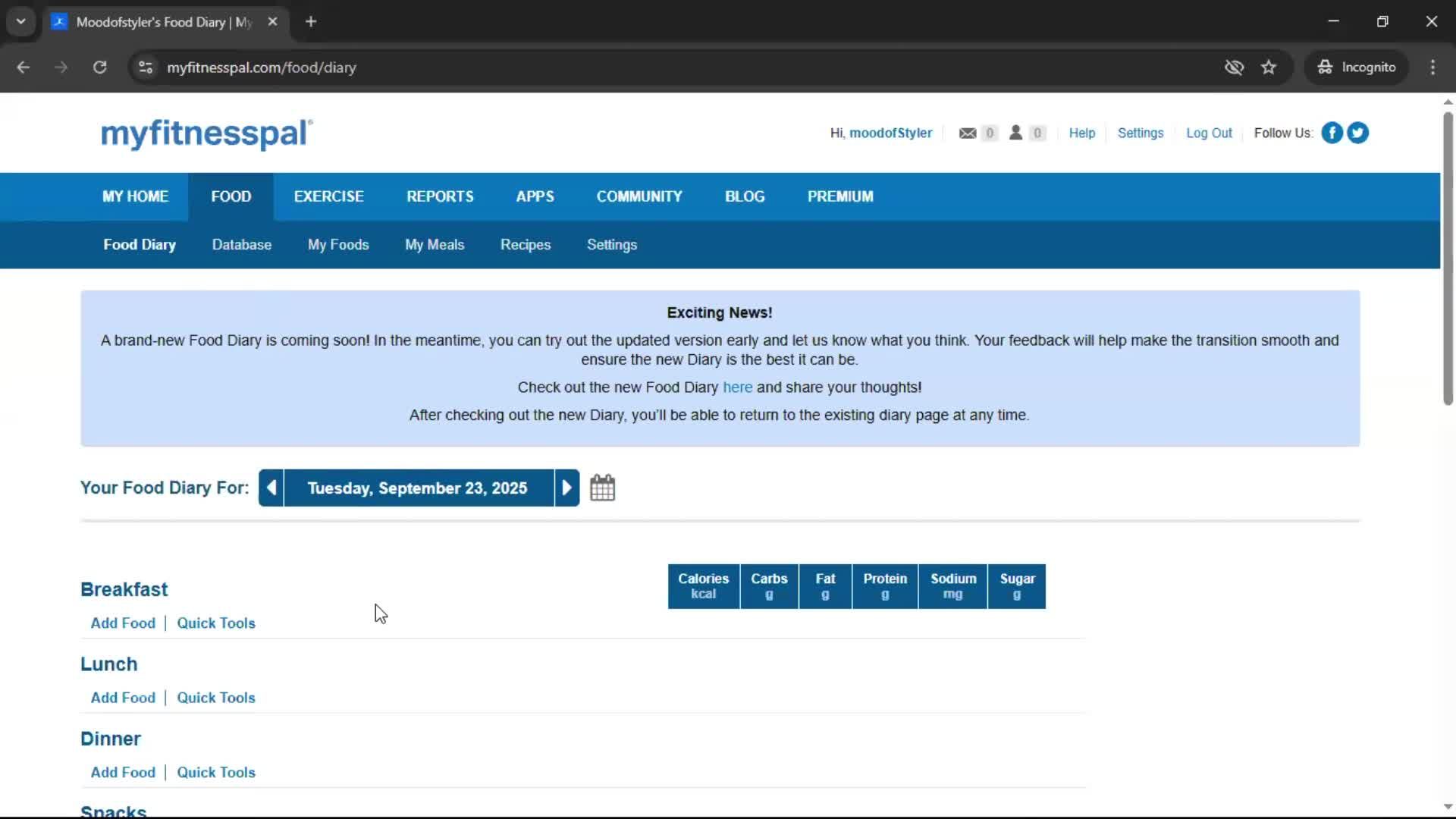The width and height of the screenshot is (1456, 819).
Task: Open the tab search dropdown
Action: (x=21, y=22)
